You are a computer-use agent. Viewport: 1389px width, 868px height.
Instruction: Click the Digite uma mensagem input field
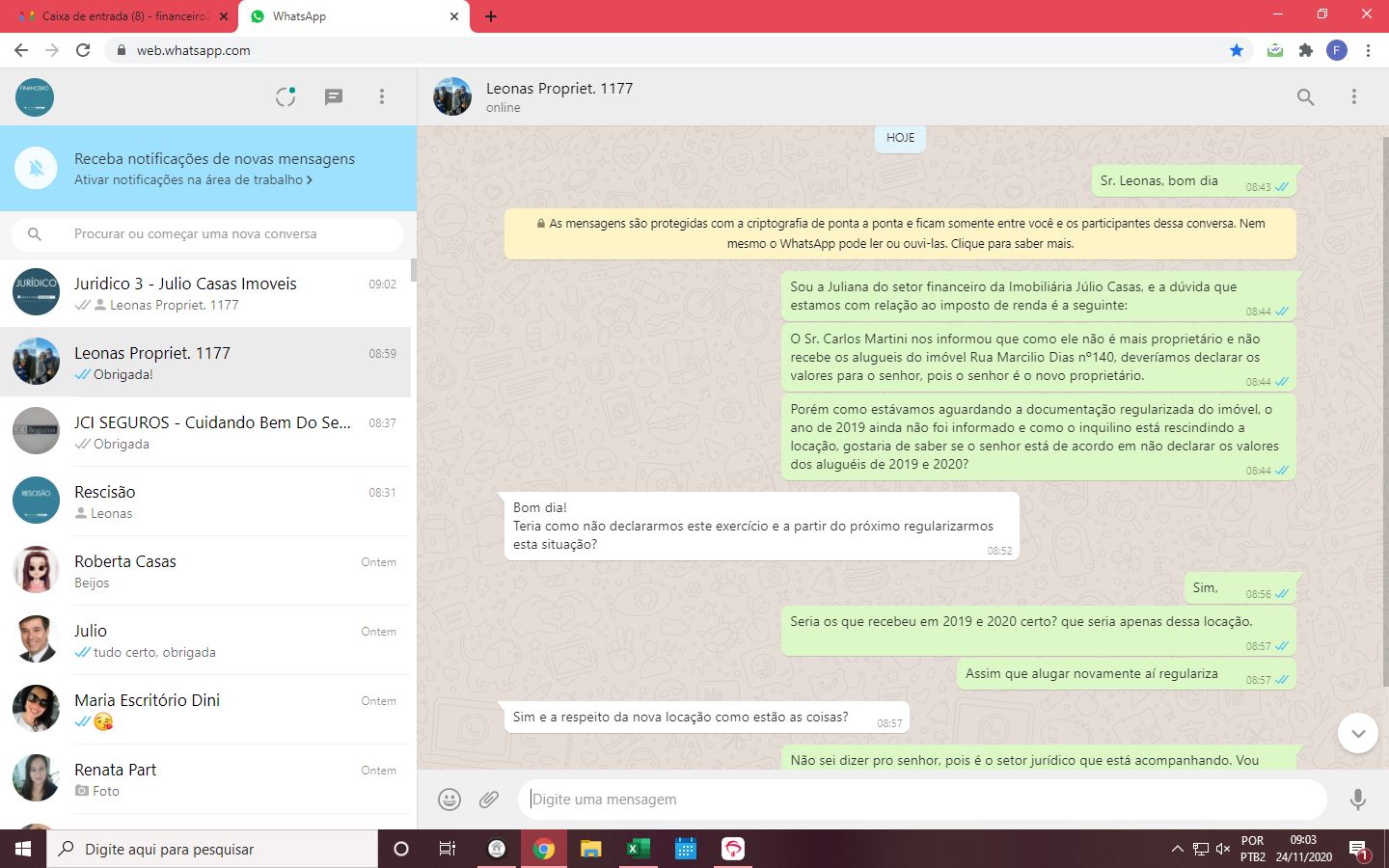[921, 799]
